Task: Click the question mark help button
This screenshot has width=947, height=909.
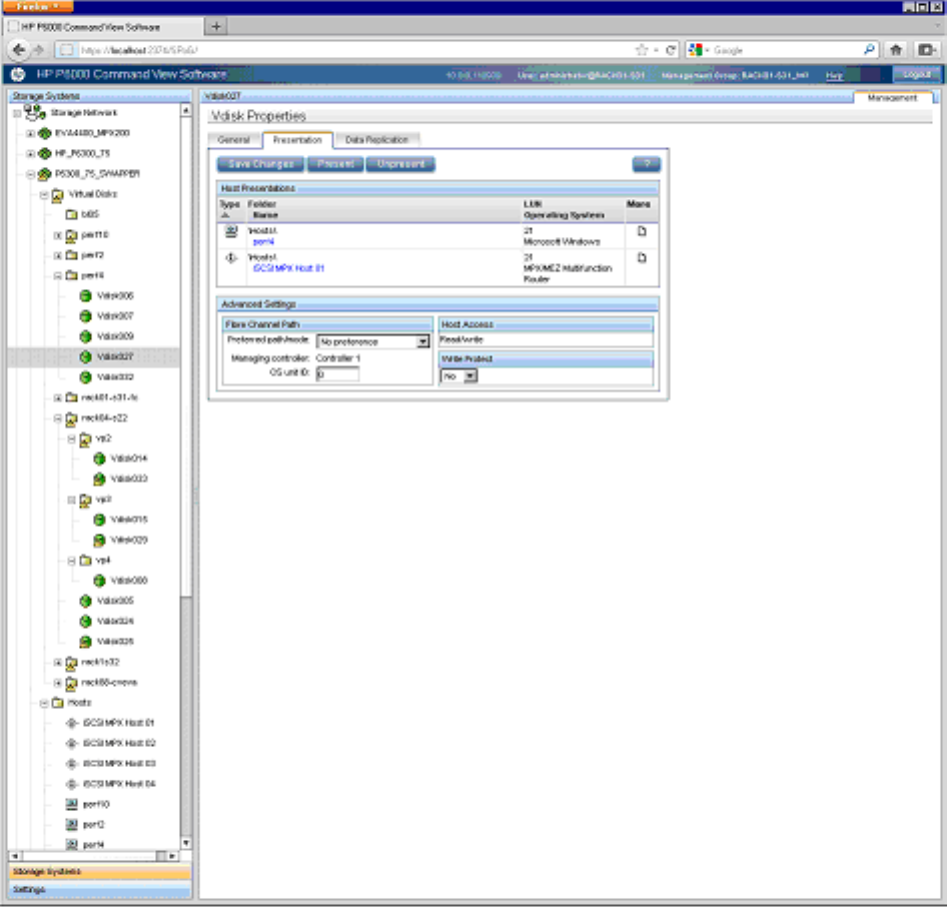Action: tap(646, 164)
